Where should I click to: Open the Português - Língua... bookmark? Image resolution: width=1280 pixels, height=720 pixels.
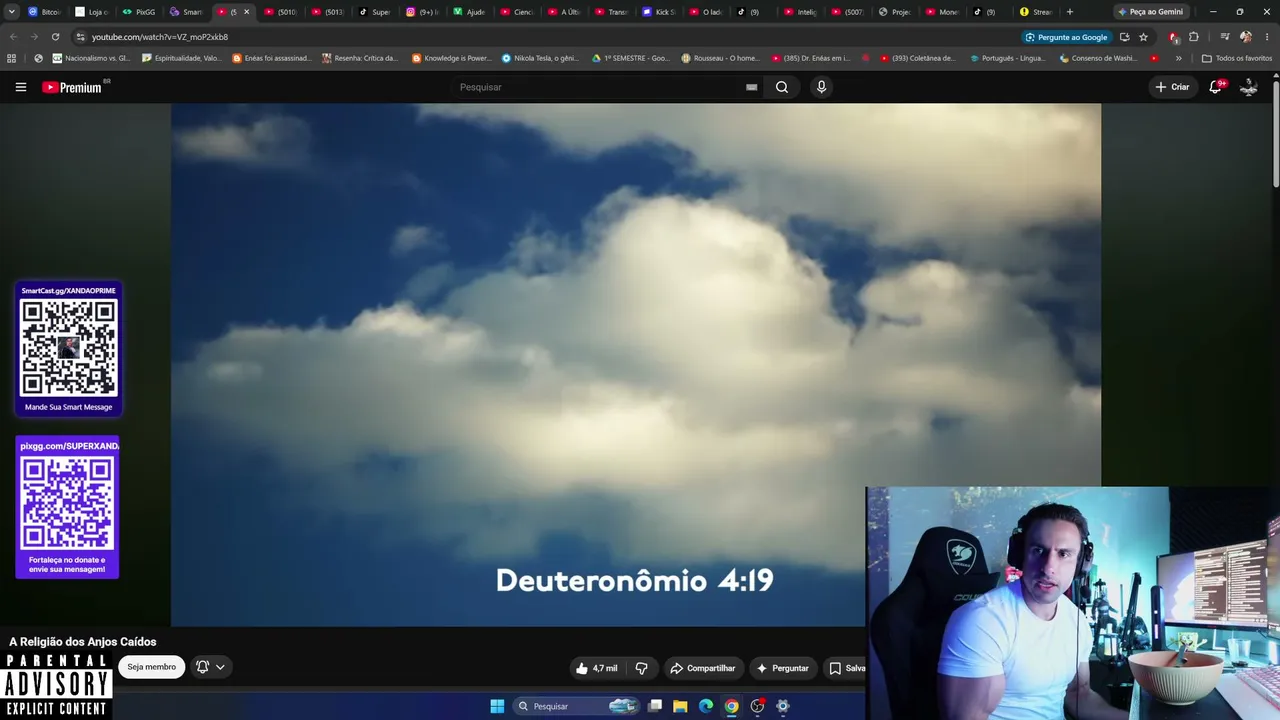point(1008,58)
